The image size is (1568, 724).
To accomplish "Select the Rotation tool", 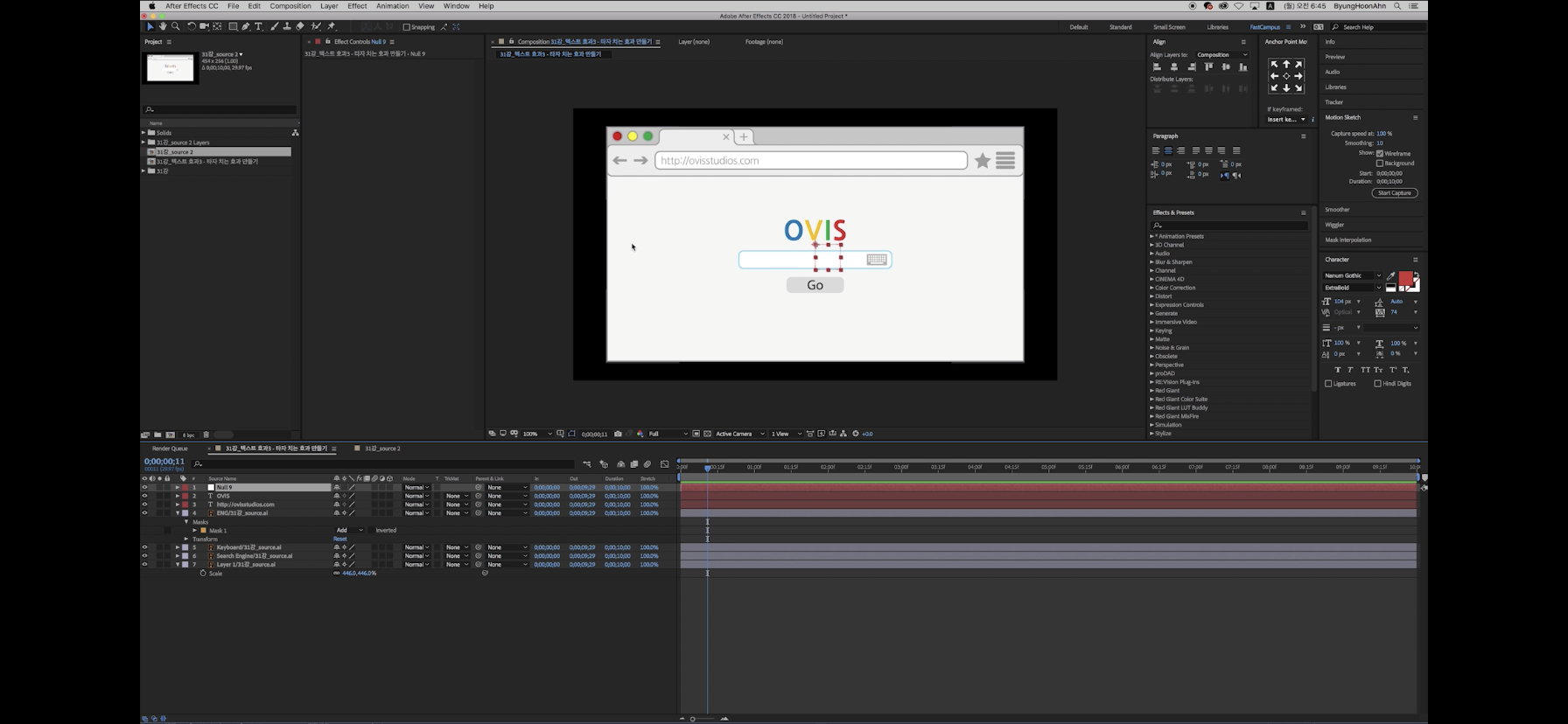I will [x=192, y=26].
